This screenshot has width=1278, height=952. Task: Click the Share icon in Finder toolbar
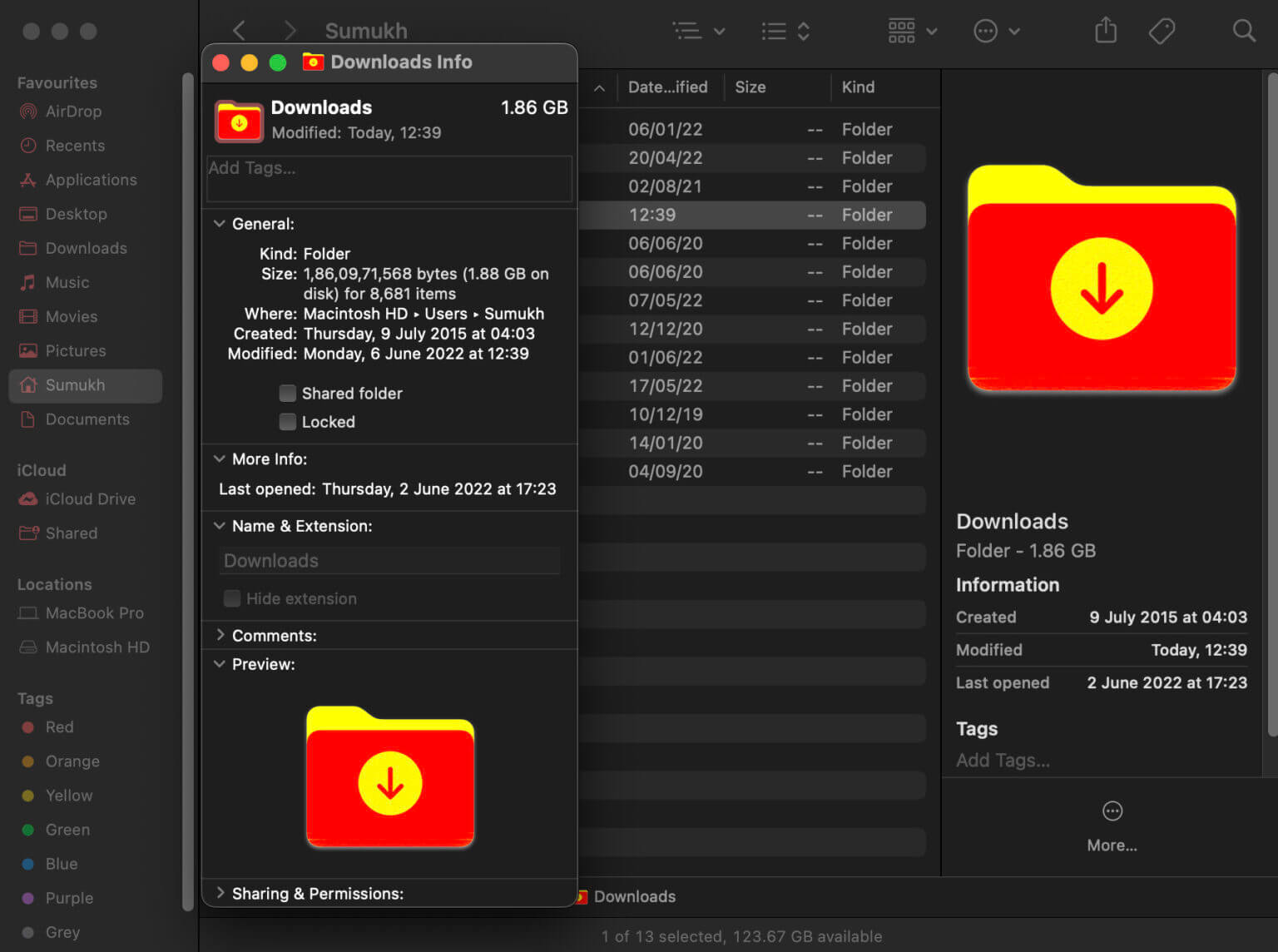(x=1105, y=32)
